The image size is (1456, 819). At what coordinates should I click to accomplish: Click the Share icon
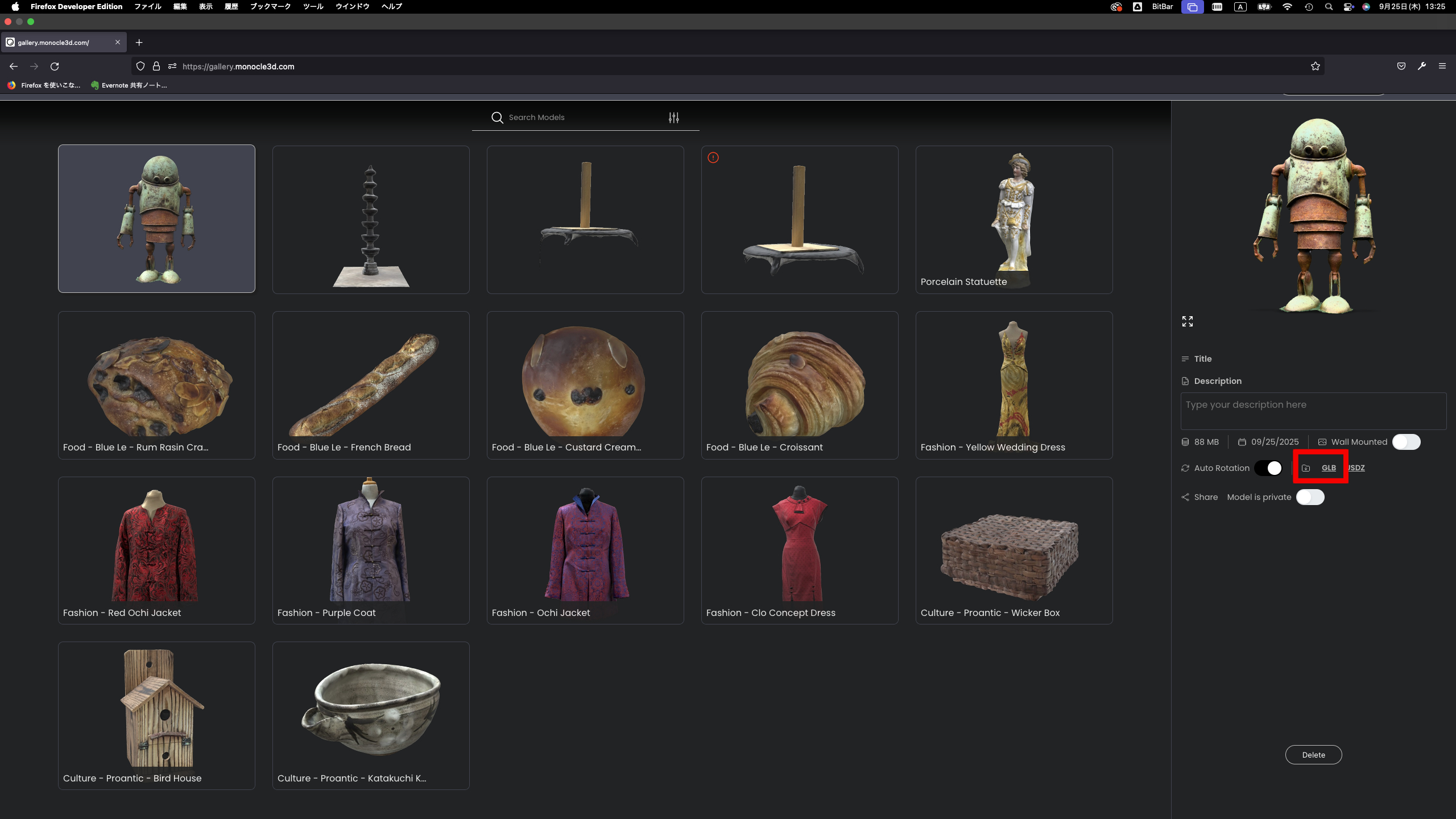tap(1185, 497)
